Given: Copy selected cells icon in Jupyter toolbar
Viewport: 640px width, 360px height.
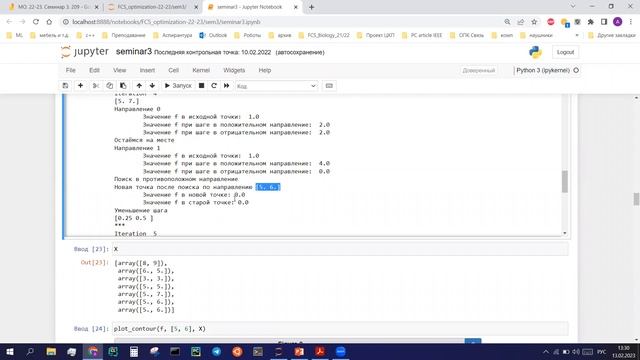Looking at the screenshot, I should (x=109, y=86).
